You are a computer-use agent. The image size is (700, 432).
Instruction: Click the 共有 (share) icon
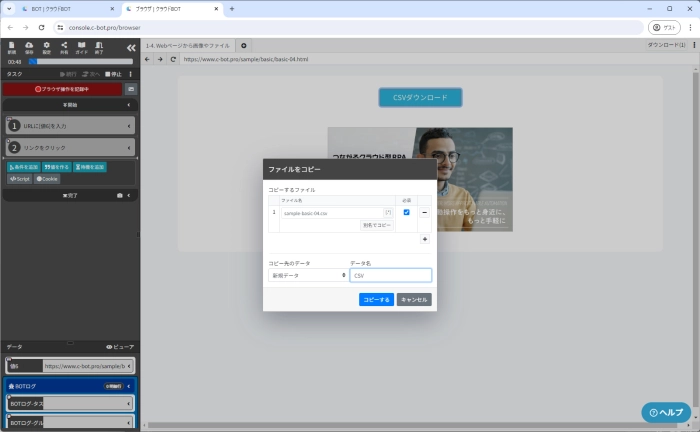pyautogui.click(x=64, y=47)
